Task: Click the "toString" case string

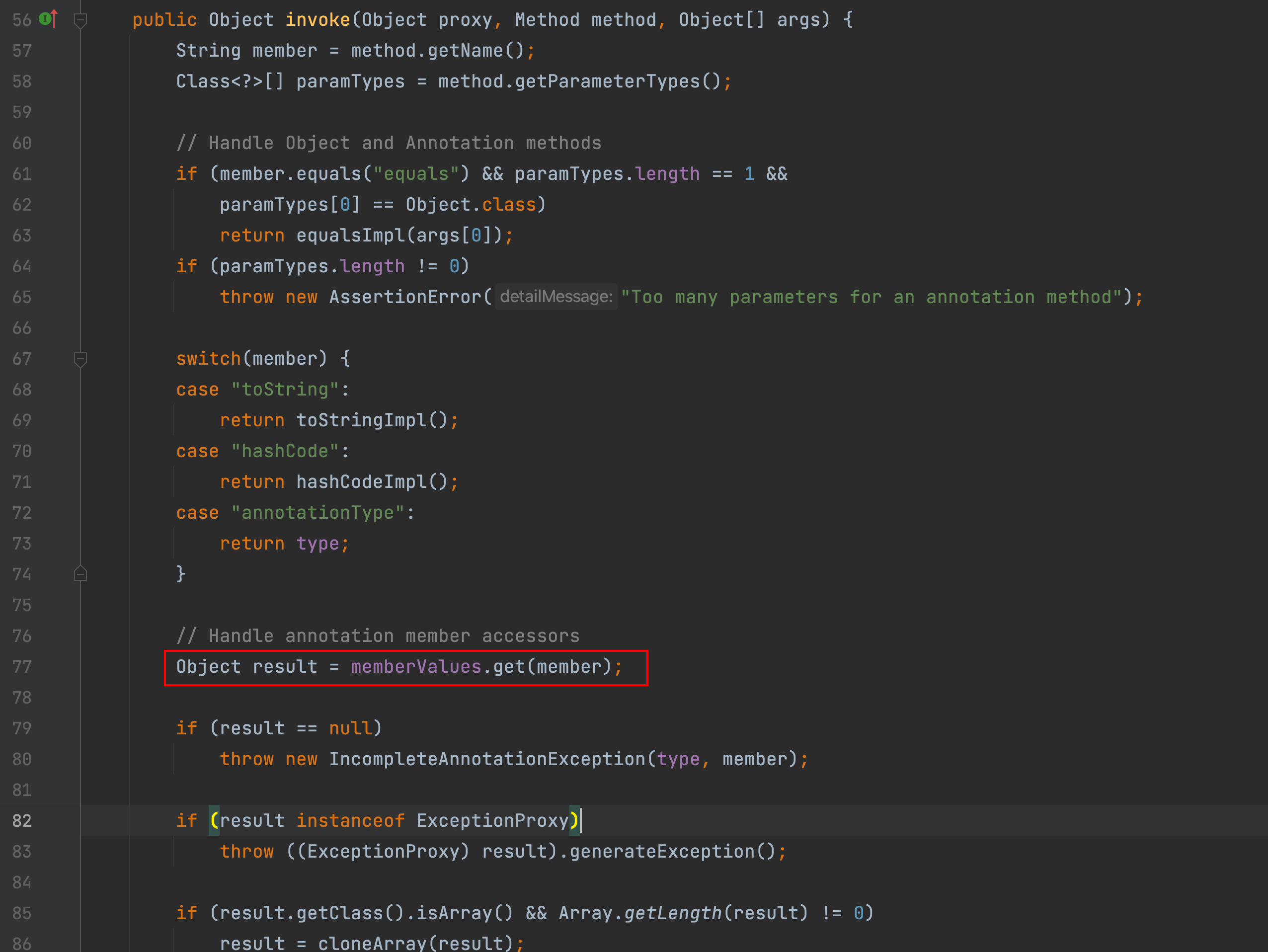Action: click(285, 389)
